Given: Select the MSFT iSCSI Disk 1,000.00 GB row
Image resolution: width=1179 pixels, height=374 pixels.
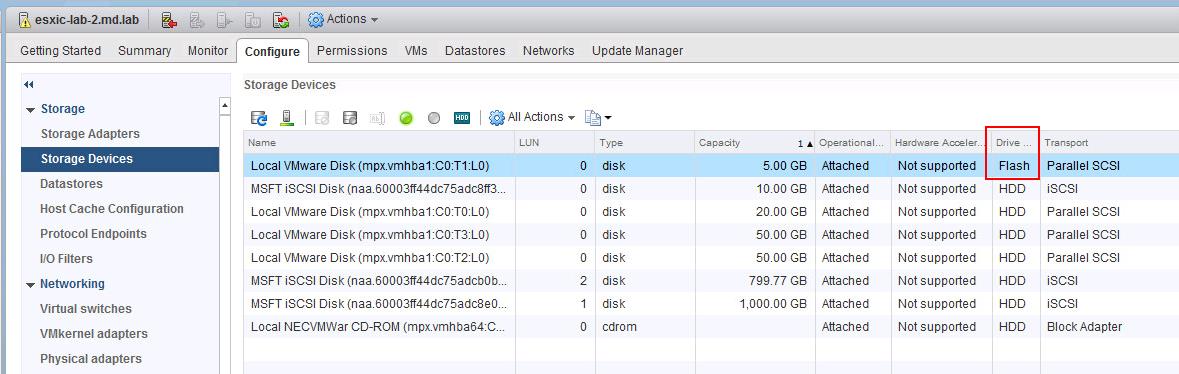Looking at the screenshot, I should pyautogui.click(x=711, y=304).
